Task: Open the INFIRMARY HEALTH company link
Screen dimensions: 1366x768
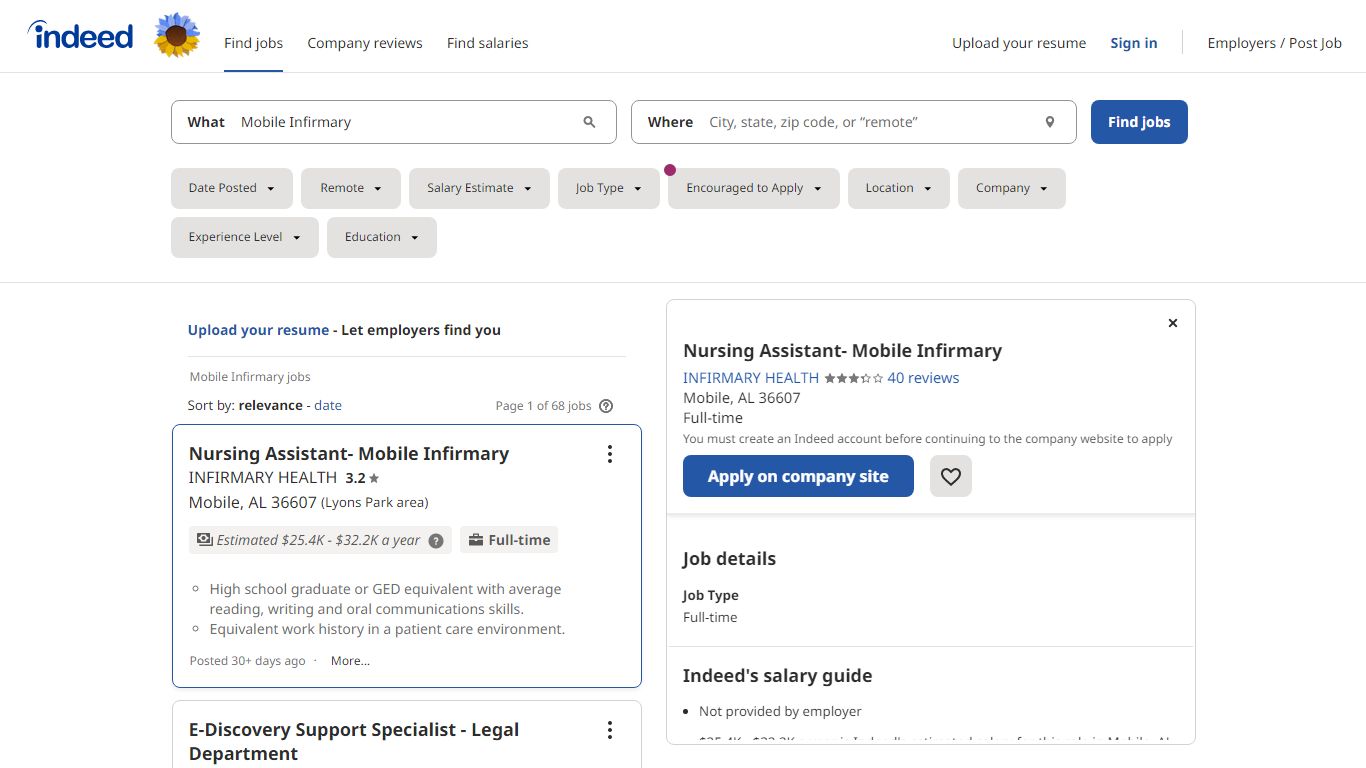Action: 751,378
